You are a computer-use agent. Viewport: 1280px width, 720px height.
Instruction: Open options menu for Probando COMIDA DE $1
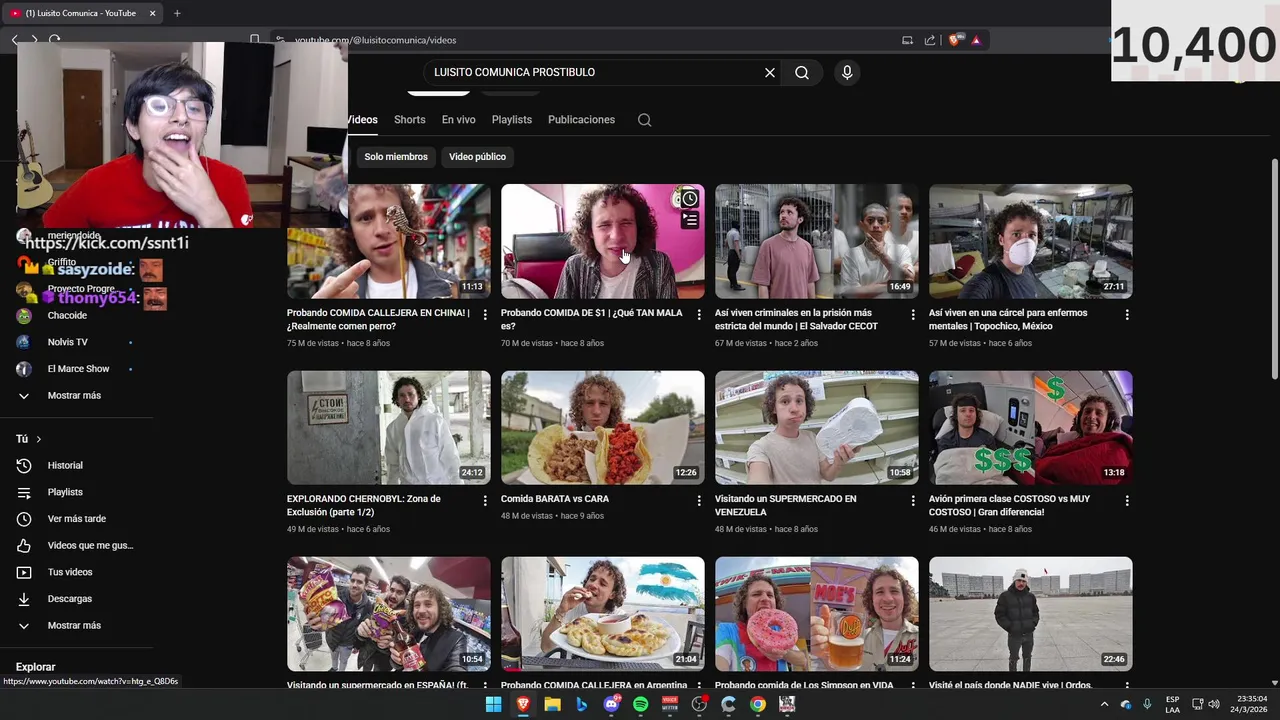(699, 314)
